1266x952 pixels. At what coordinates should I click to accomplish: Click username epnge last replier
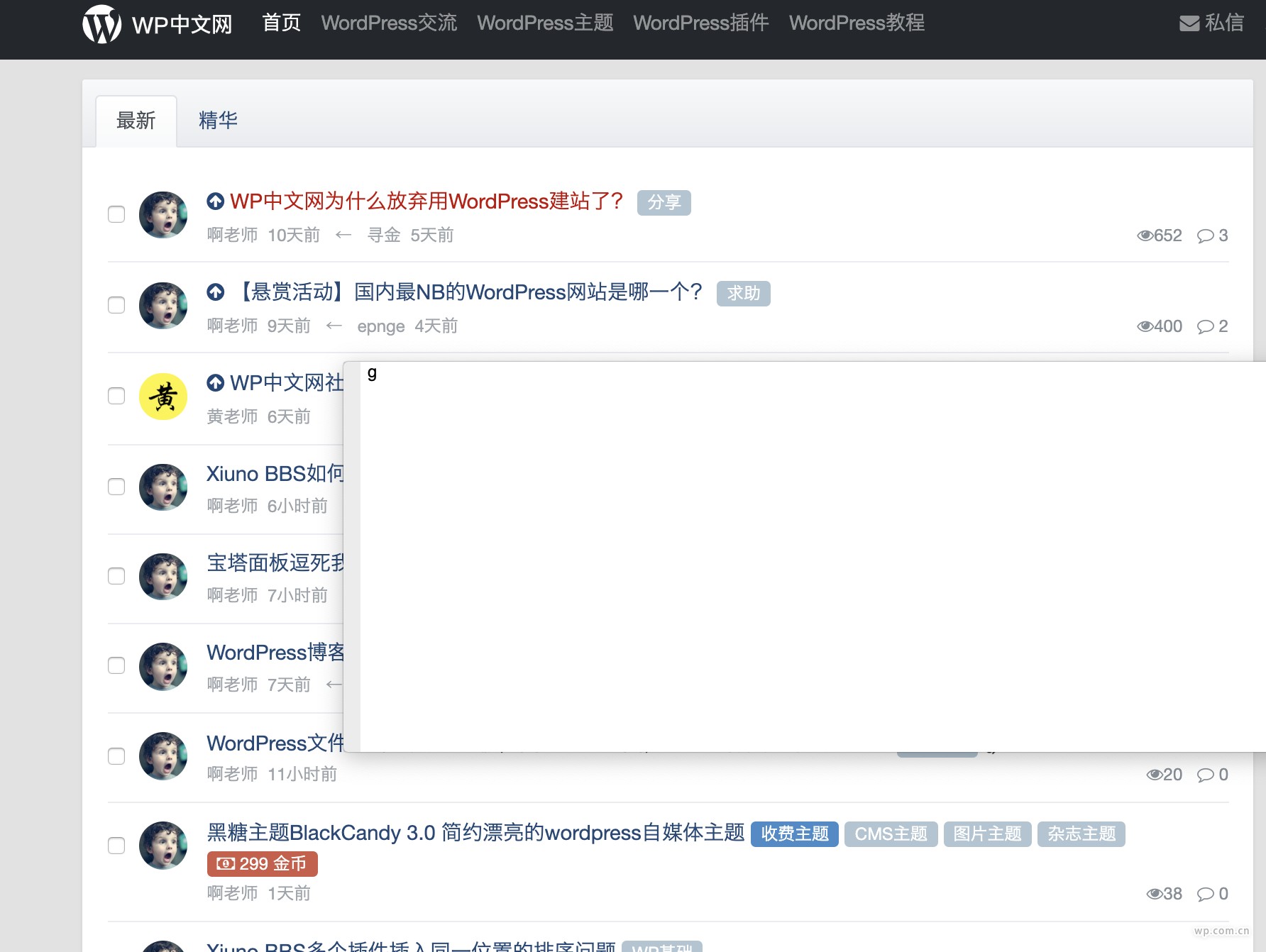[381, 326]
